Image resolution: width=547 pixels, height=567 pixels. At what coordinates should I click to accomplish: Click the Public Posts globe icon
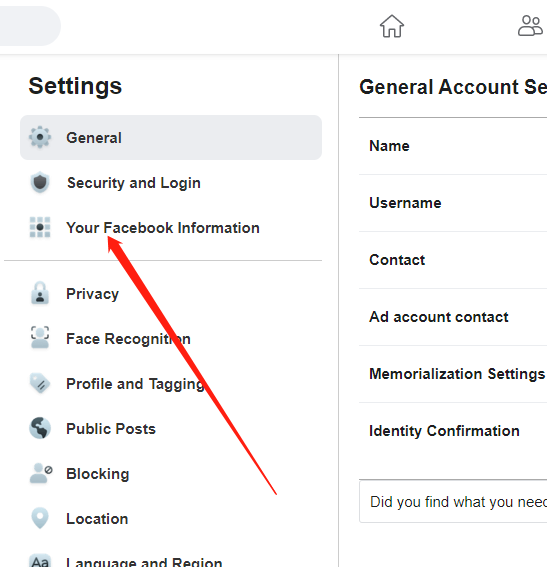(x=40, y=428)
